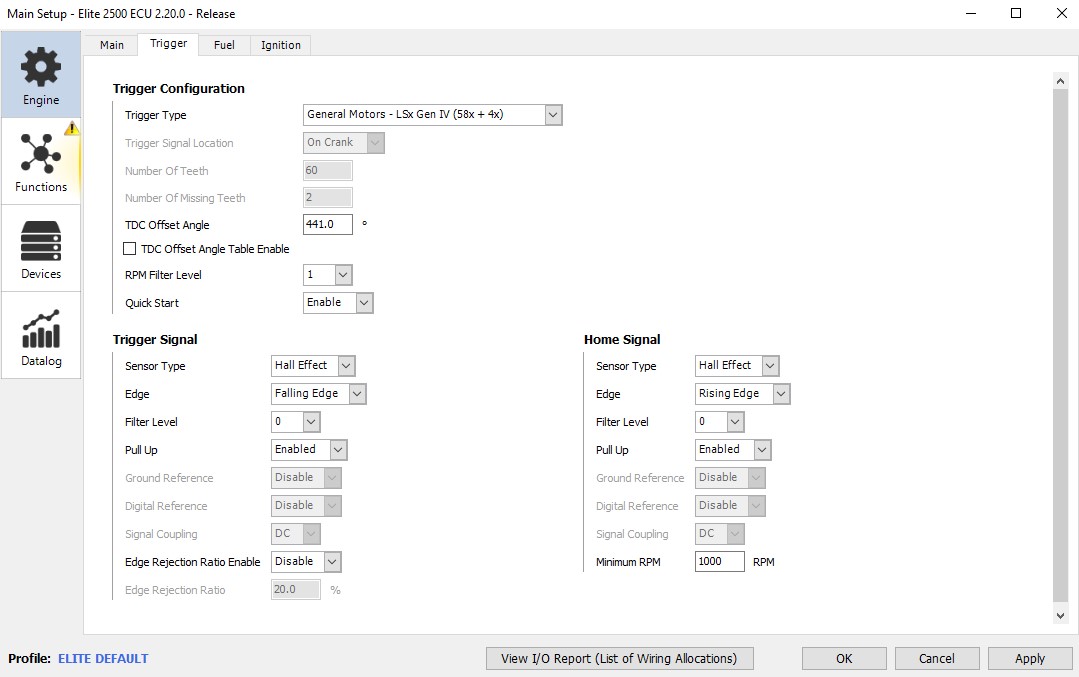Switch to the Main tab
1079x677 pixels.
(x=111, y=45)
